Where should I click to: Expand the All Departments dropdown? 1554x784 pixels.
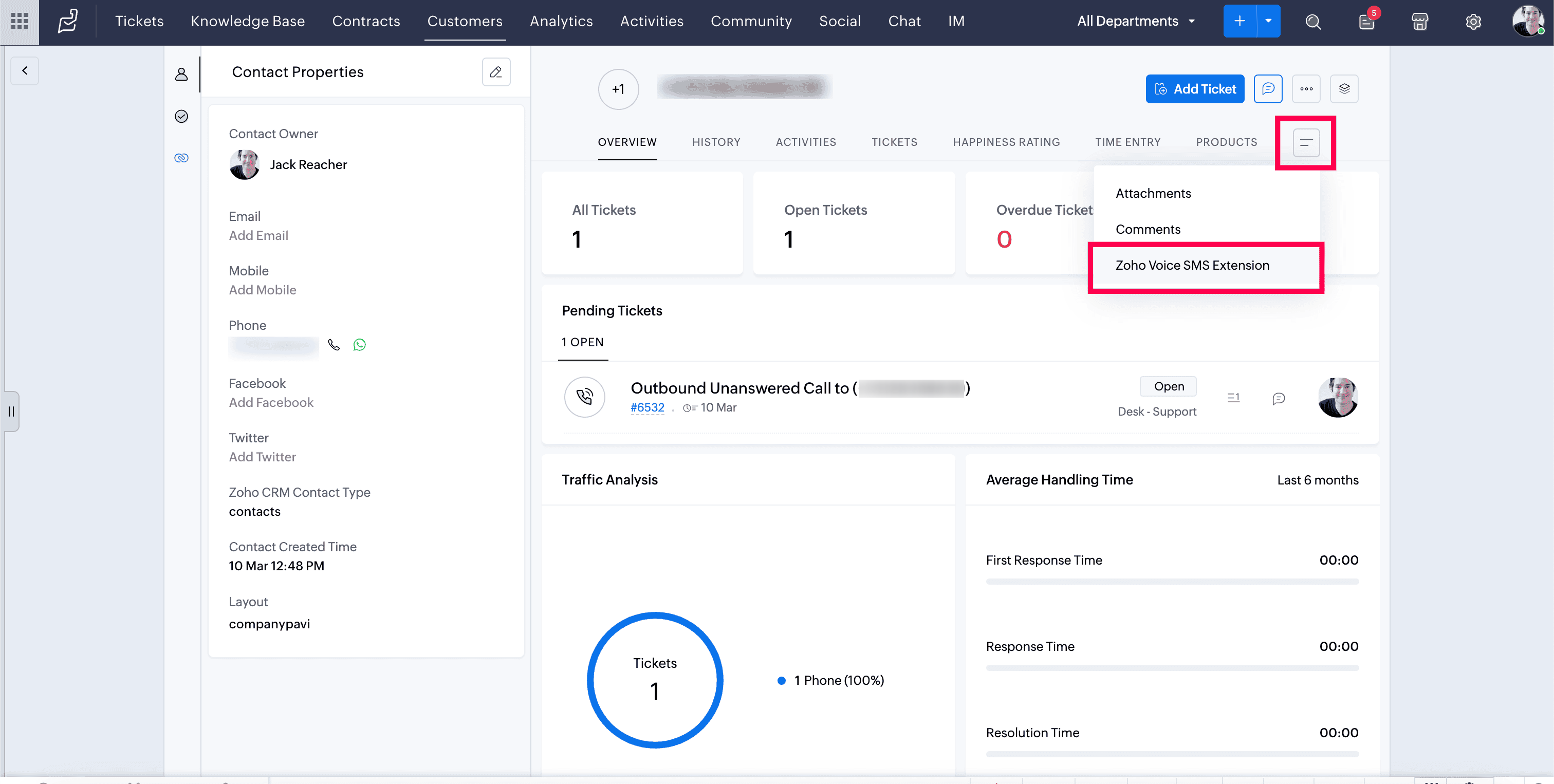[x=1136, y=21]
